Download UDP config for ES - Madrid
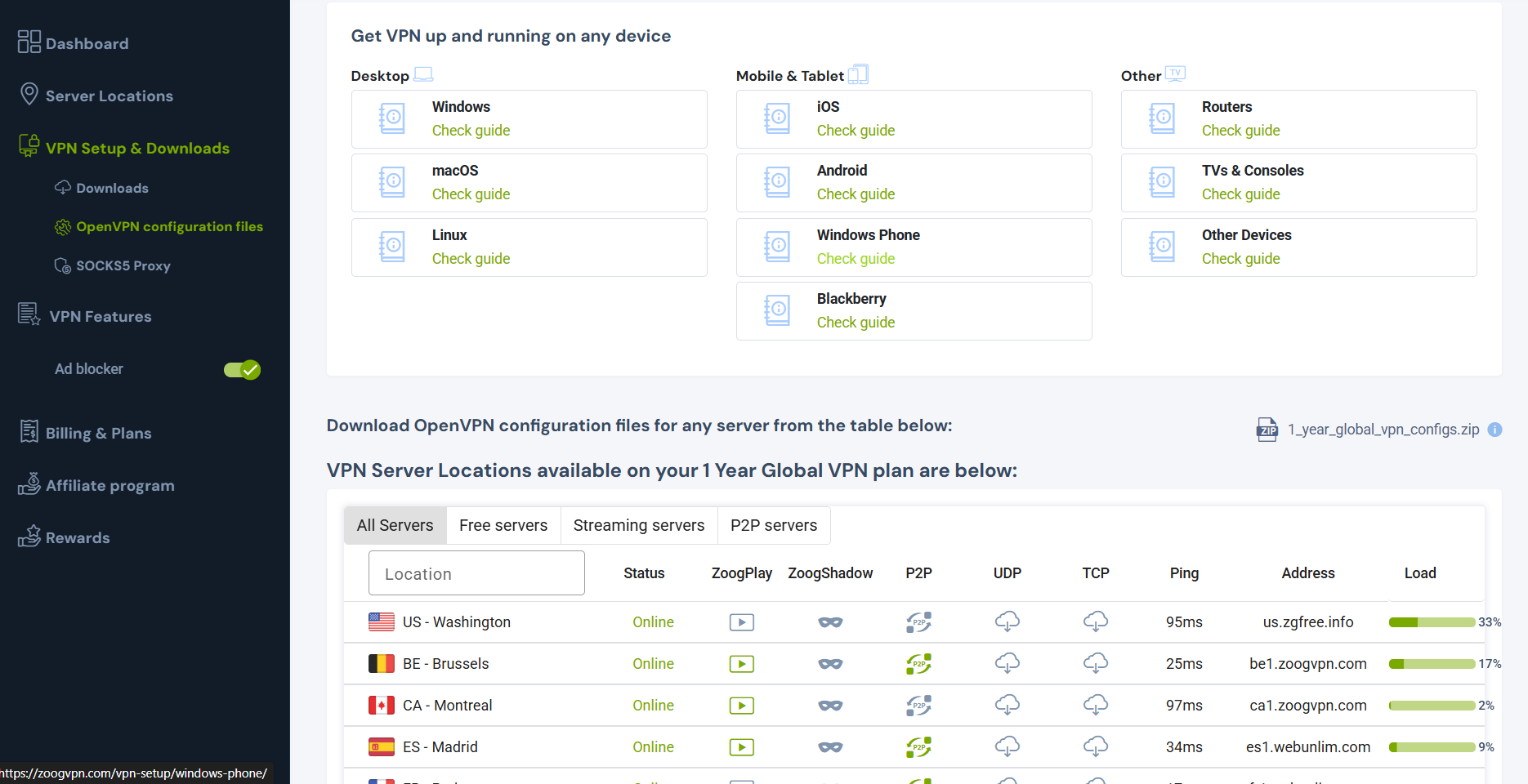This screenshot has width=1528, height=784. click(1007, 746)
